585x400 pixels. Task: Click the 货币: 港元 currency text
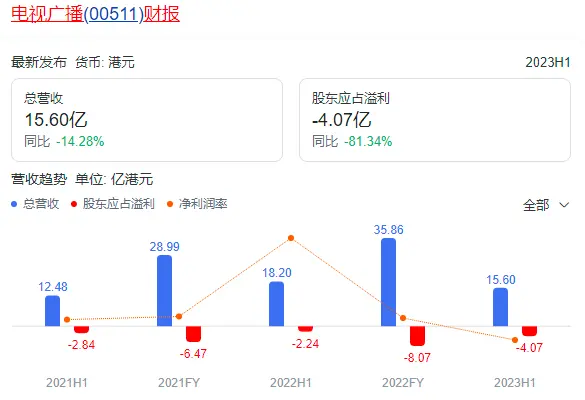tap(105, 62)
